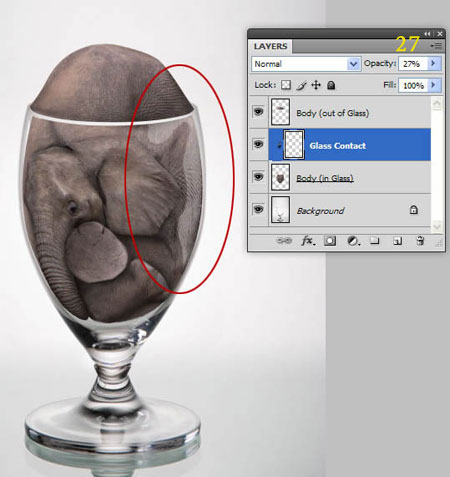Click the Fill 100% field
The image size is (450, 477).
click(x=413, y=86)
